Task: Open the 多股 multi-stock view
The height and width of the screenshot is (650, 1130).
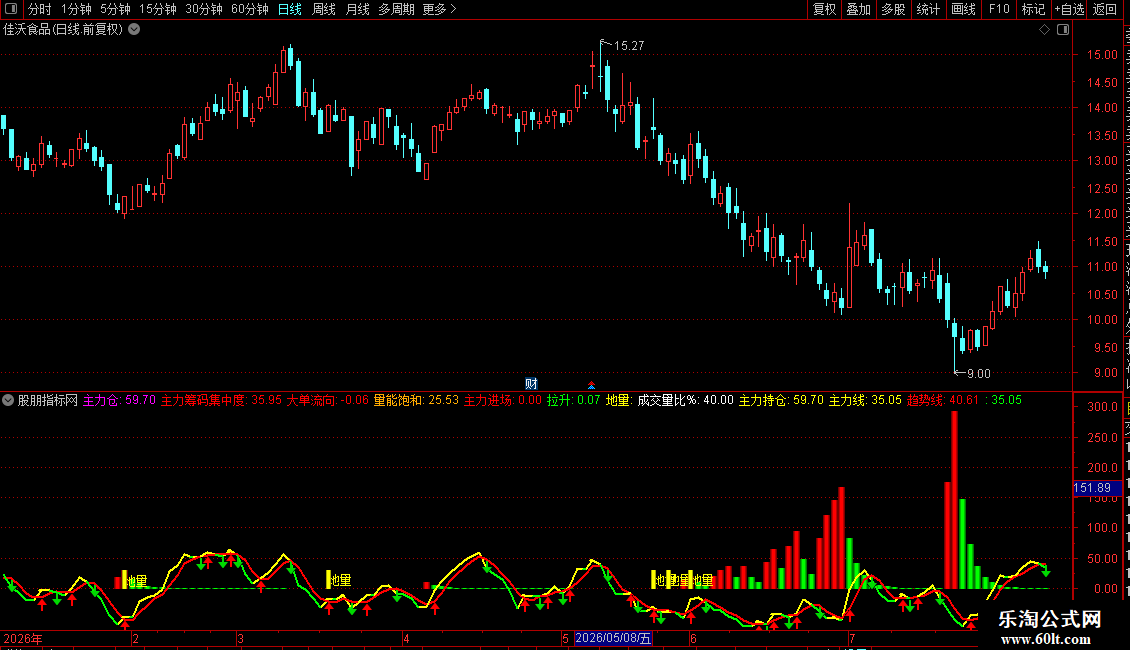Action: (x=893, y=9)
